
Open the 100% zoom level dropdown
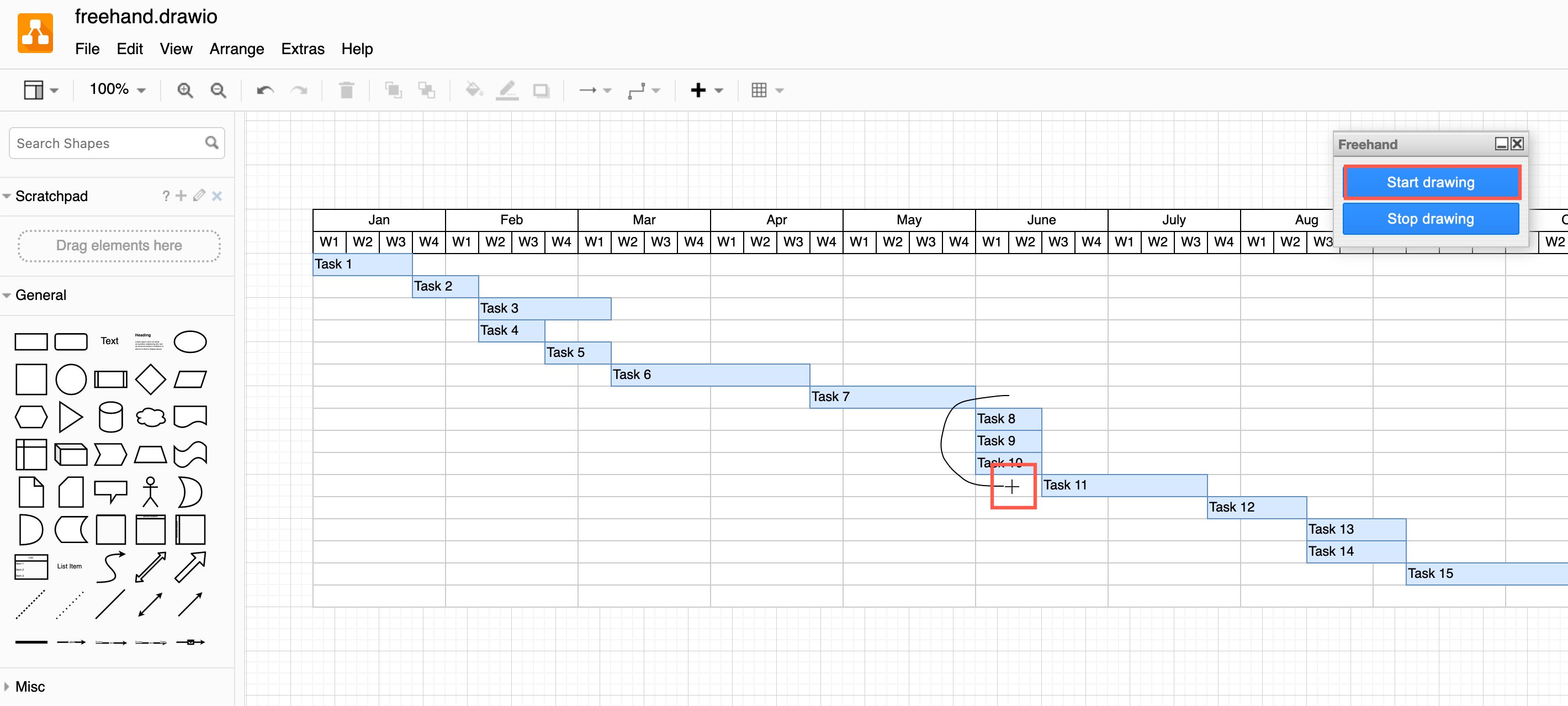pos(118,89)
